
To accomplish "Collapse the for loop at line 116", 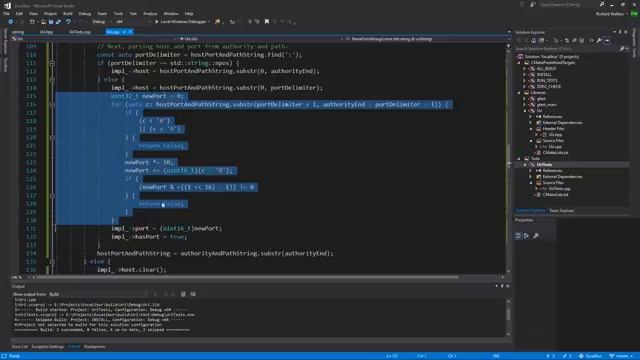I will (x=52, y=104).
